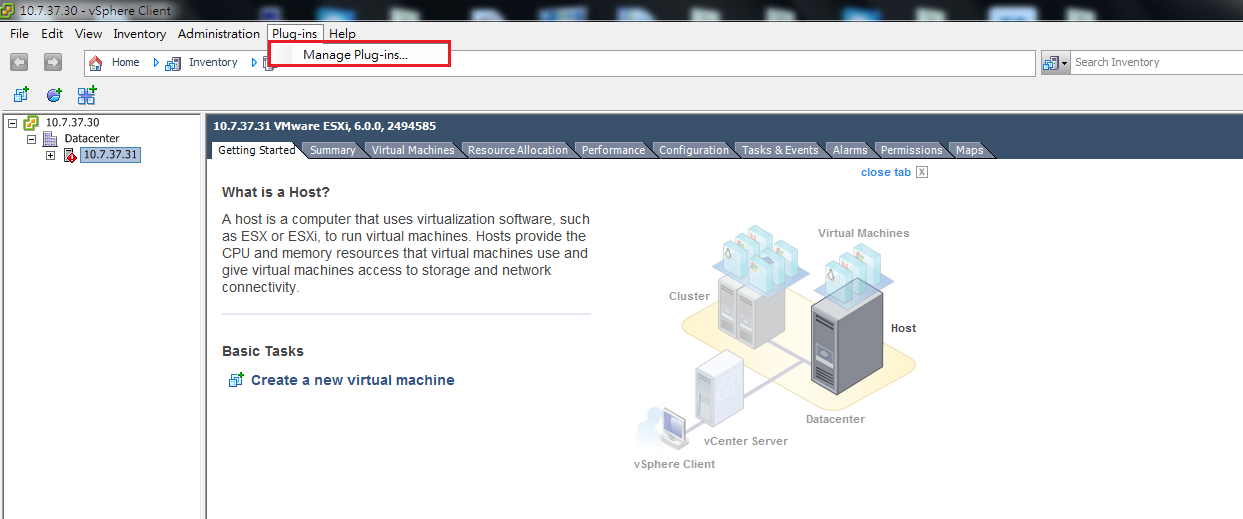Switch to the Summary tab
This screenshot has width=1243, height=519.
click(x=332, y=150)
